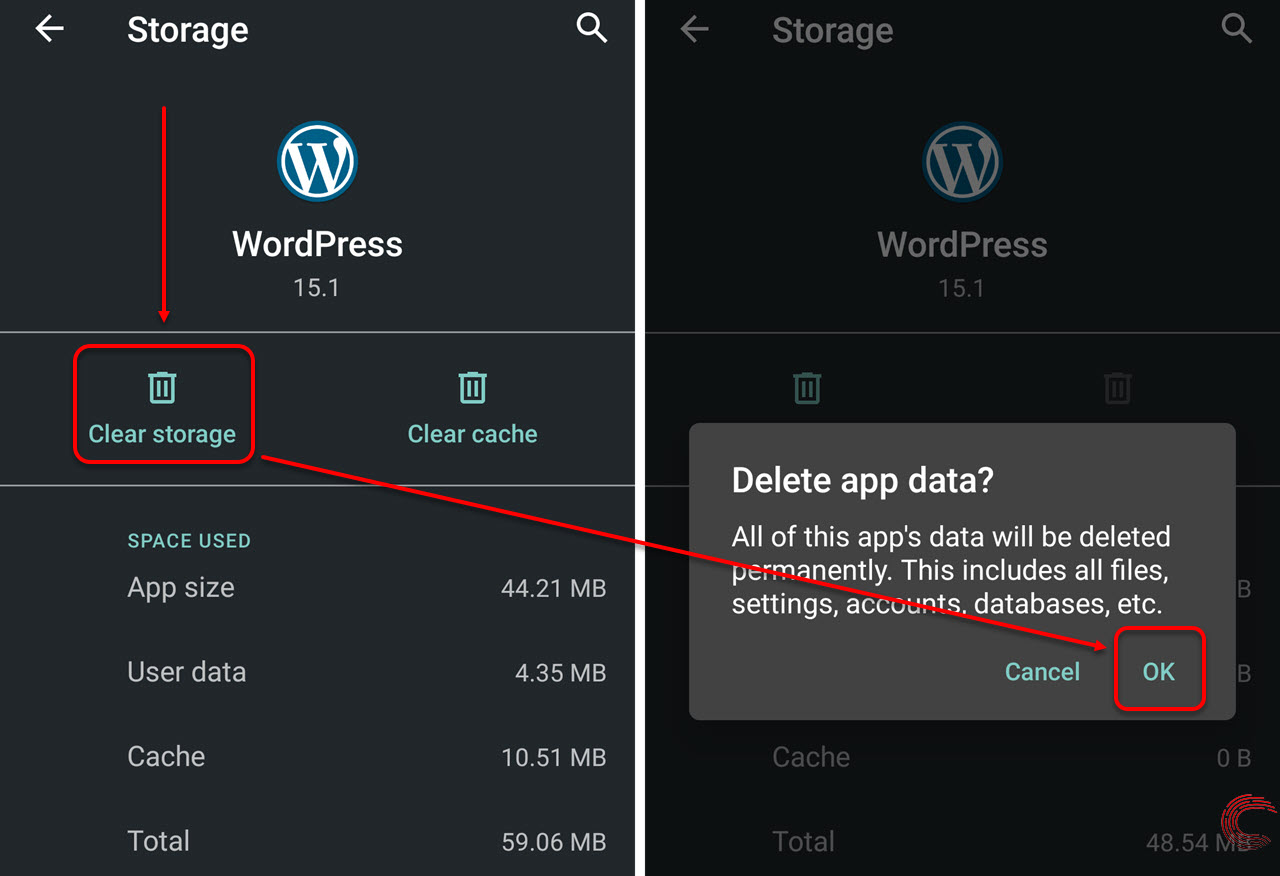Viewport: 1280px width, 876px height.
Task: Click the SPACE USED section header
Action: coord(189,541)
